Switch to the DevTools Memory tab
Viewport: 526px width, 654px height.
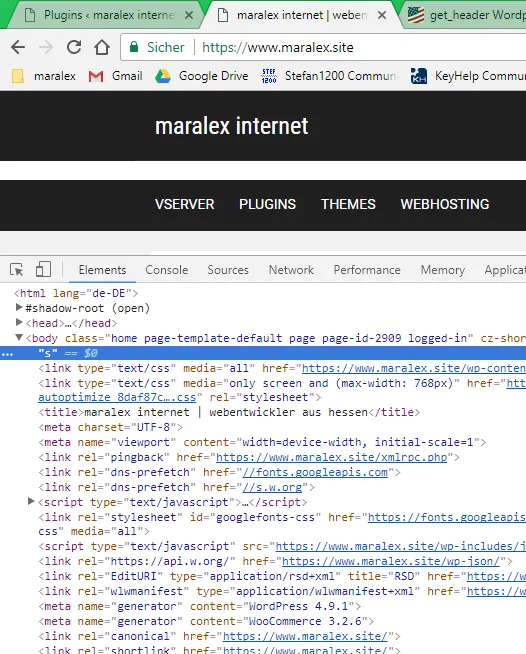[x=443, y=270]
